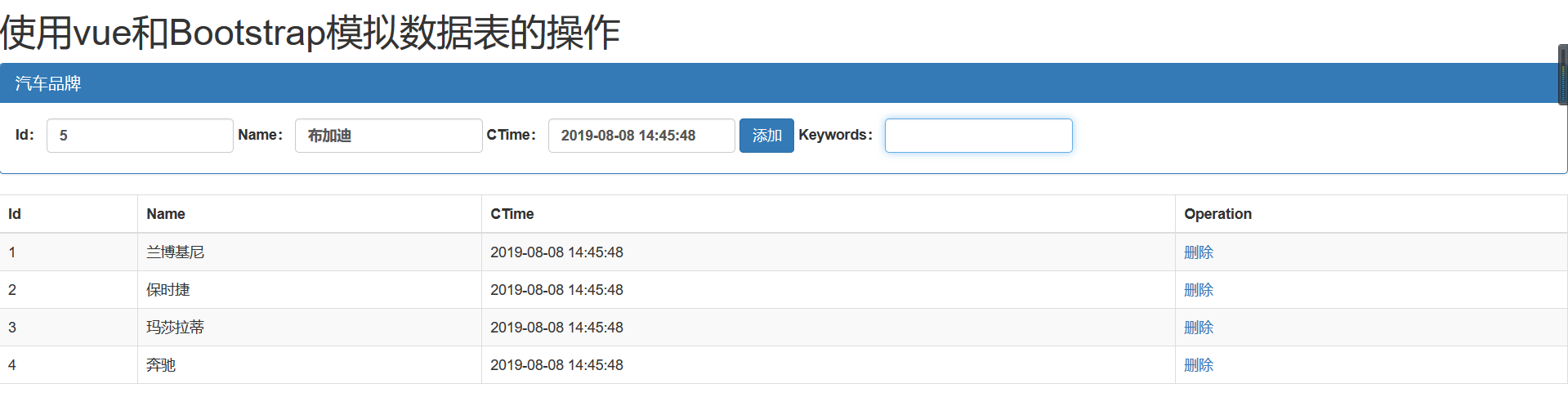The image size is (1568, 406).
Task: Click the Id input field
Action: point(140,136)
